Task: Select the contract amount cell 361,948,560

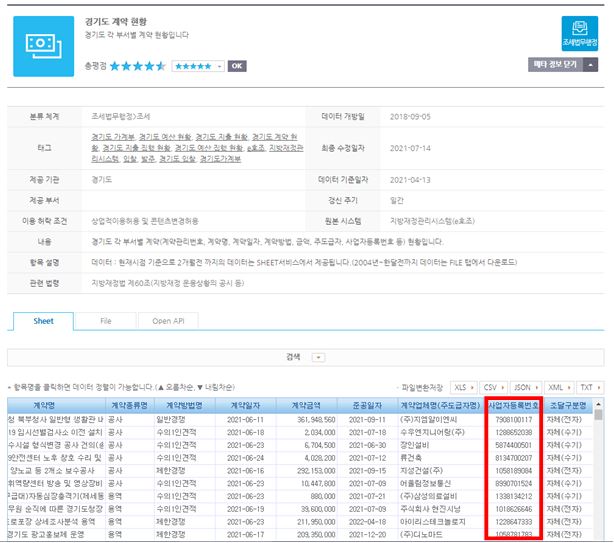Action: click(306, 420)
